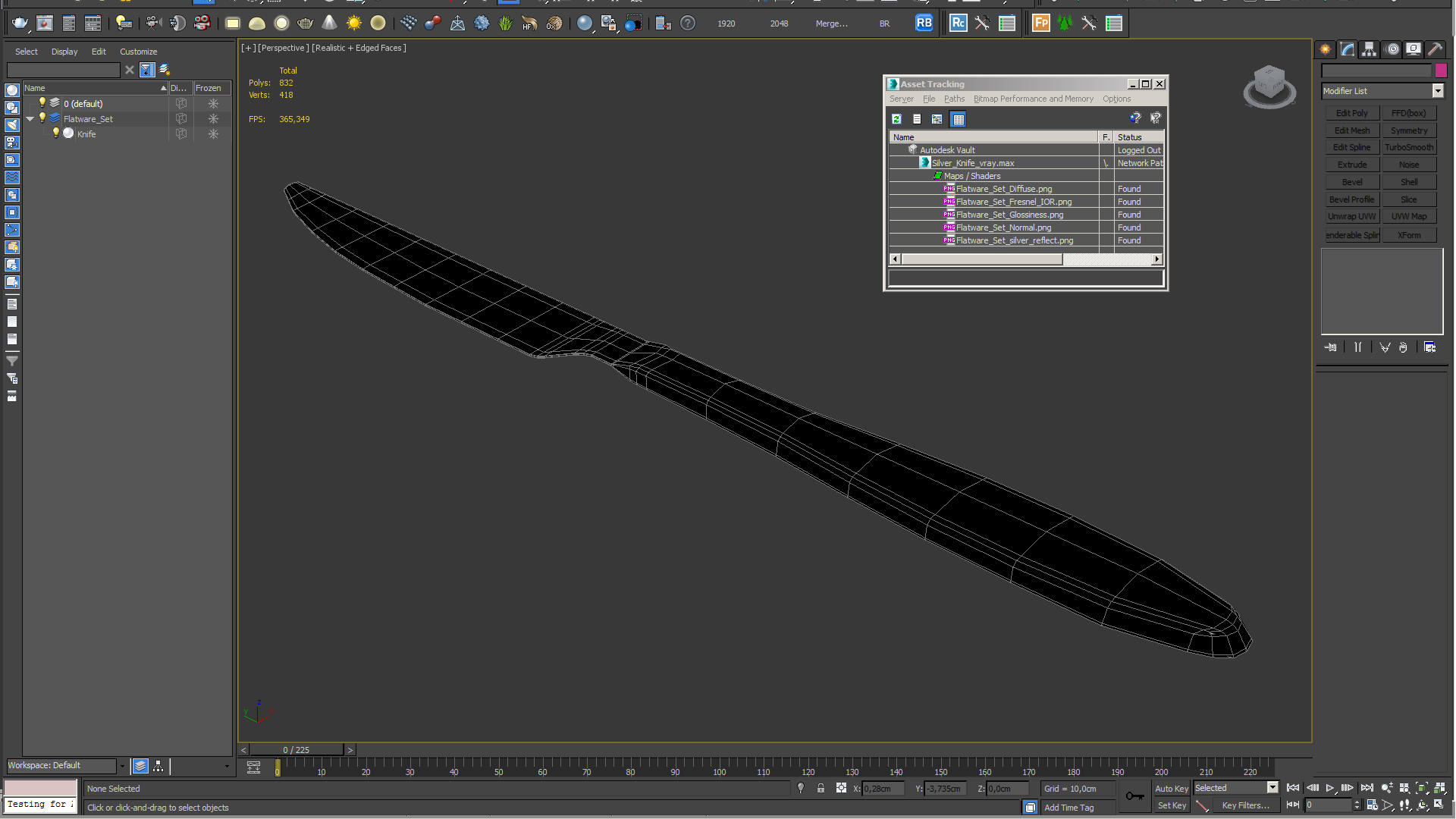Open the Display menu in scene explorer
Viewport: 1456px width, 819px height.
tap(64, 52)
